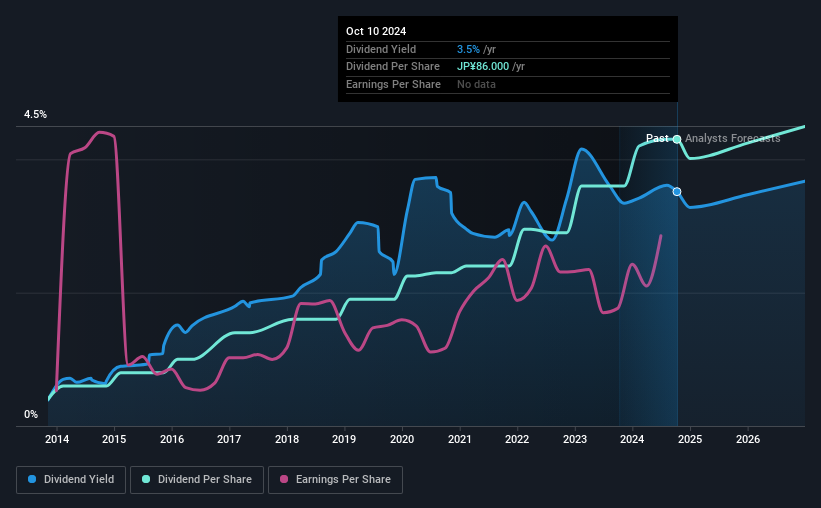Click the No data earnings value
Image resolution: width=821 pixels, height=508 pixels.
476,84
